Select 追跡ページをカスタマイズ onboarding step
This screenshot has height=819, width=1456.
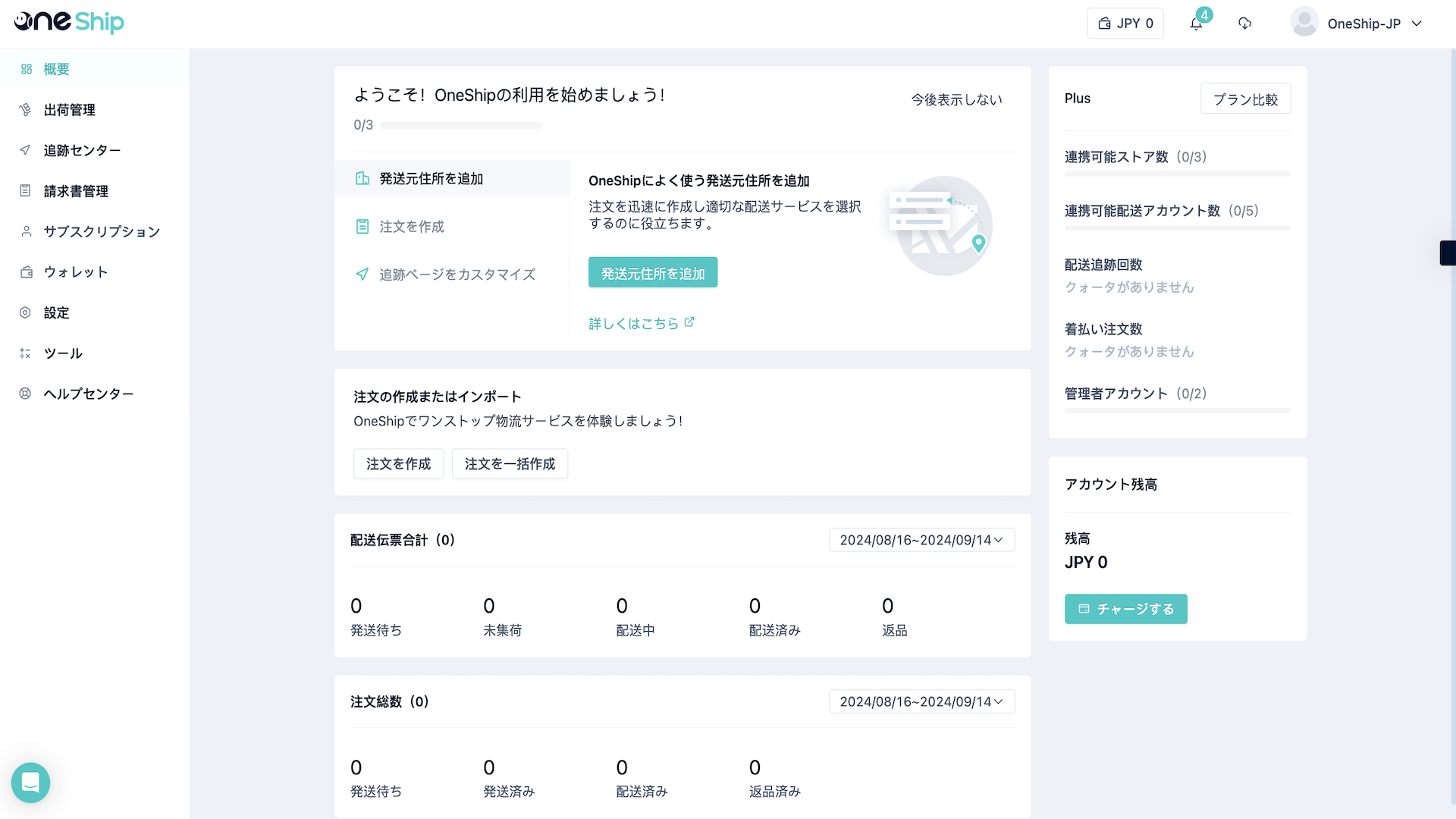coord(457,275)
